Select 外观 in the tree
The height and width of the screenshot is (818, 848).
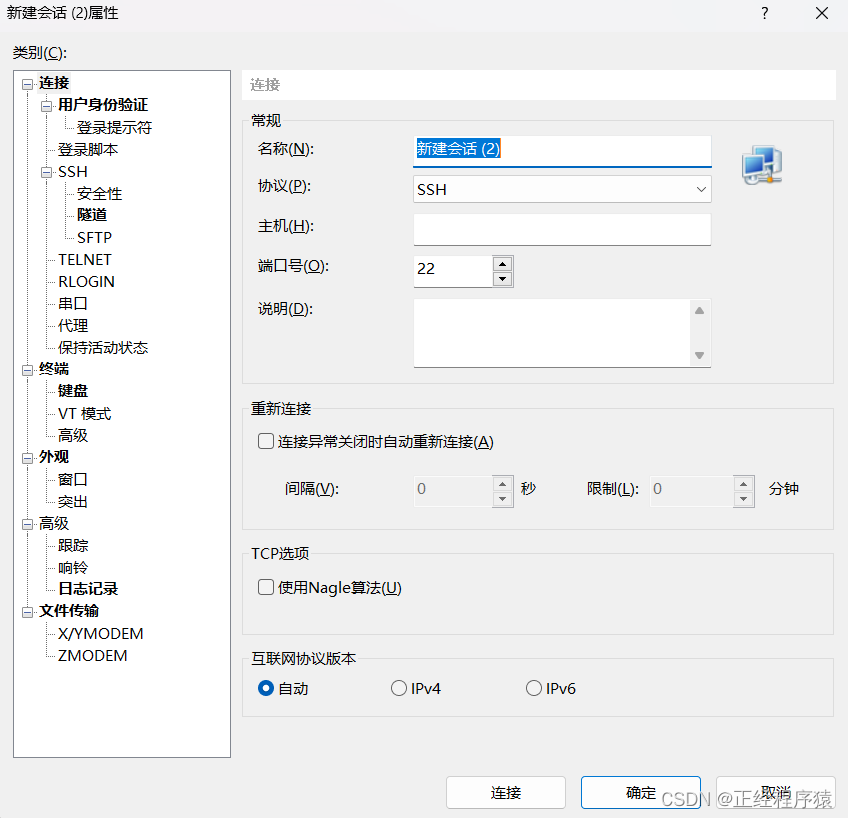(54, 457)
